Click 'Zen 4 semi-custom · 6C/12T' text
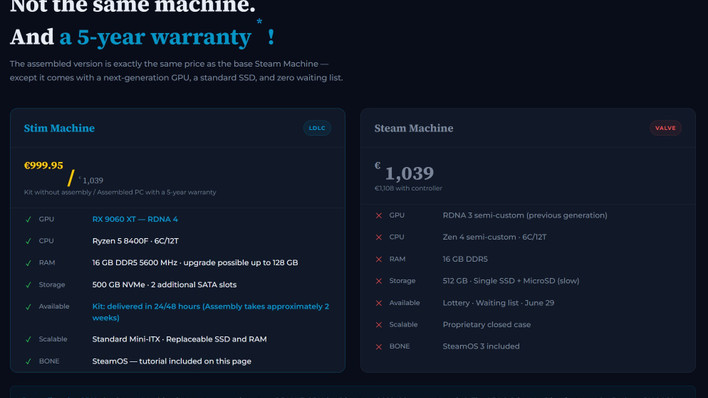708x398 pixels. pyautogui.click(x=494, y=237)
